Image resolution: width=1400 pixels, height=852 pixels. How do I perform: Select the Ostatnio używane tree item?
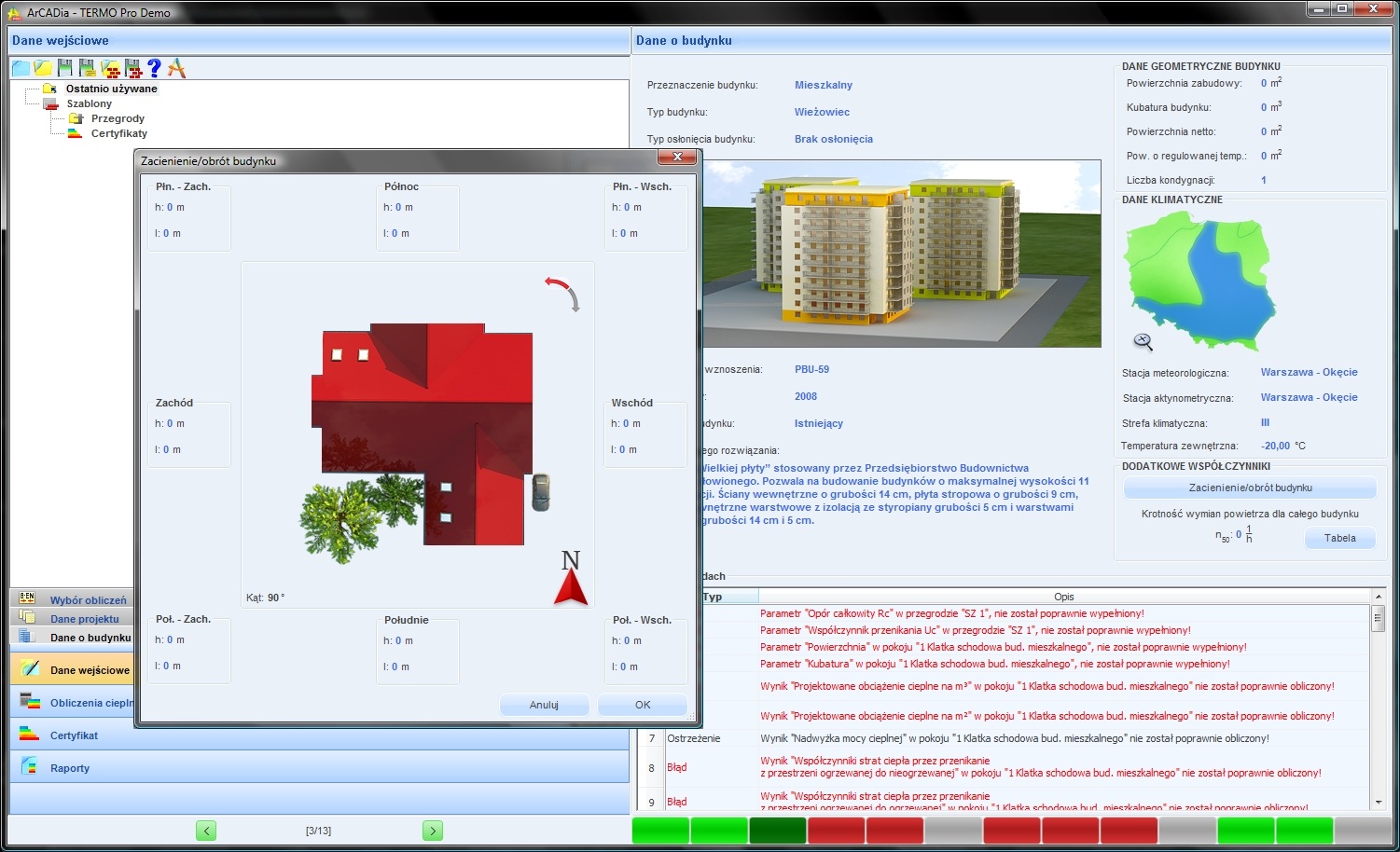[111, 89]
